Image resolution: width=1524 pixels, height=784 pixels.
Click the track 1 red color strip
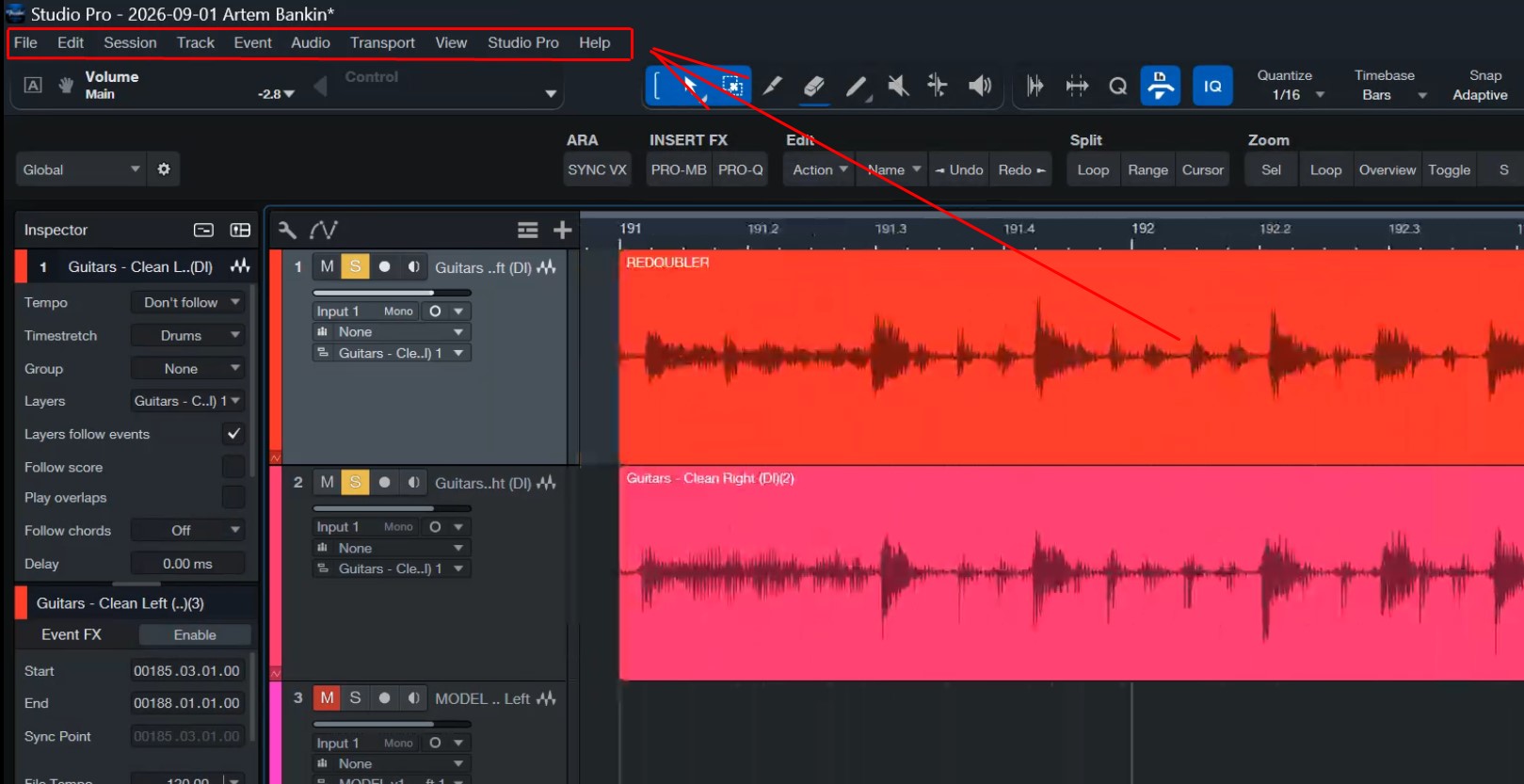[x=275, y=356]
